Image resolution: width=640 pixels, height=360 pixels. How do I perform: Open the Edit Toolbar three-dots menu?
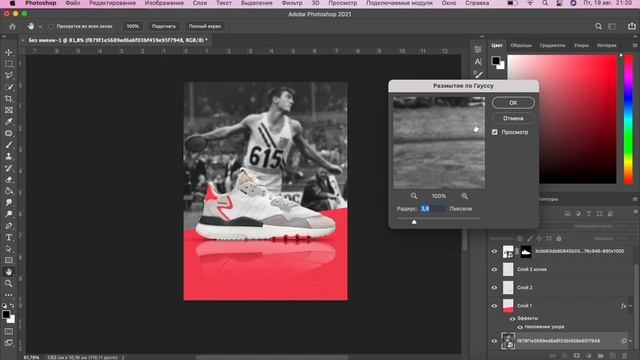(9, 295)
